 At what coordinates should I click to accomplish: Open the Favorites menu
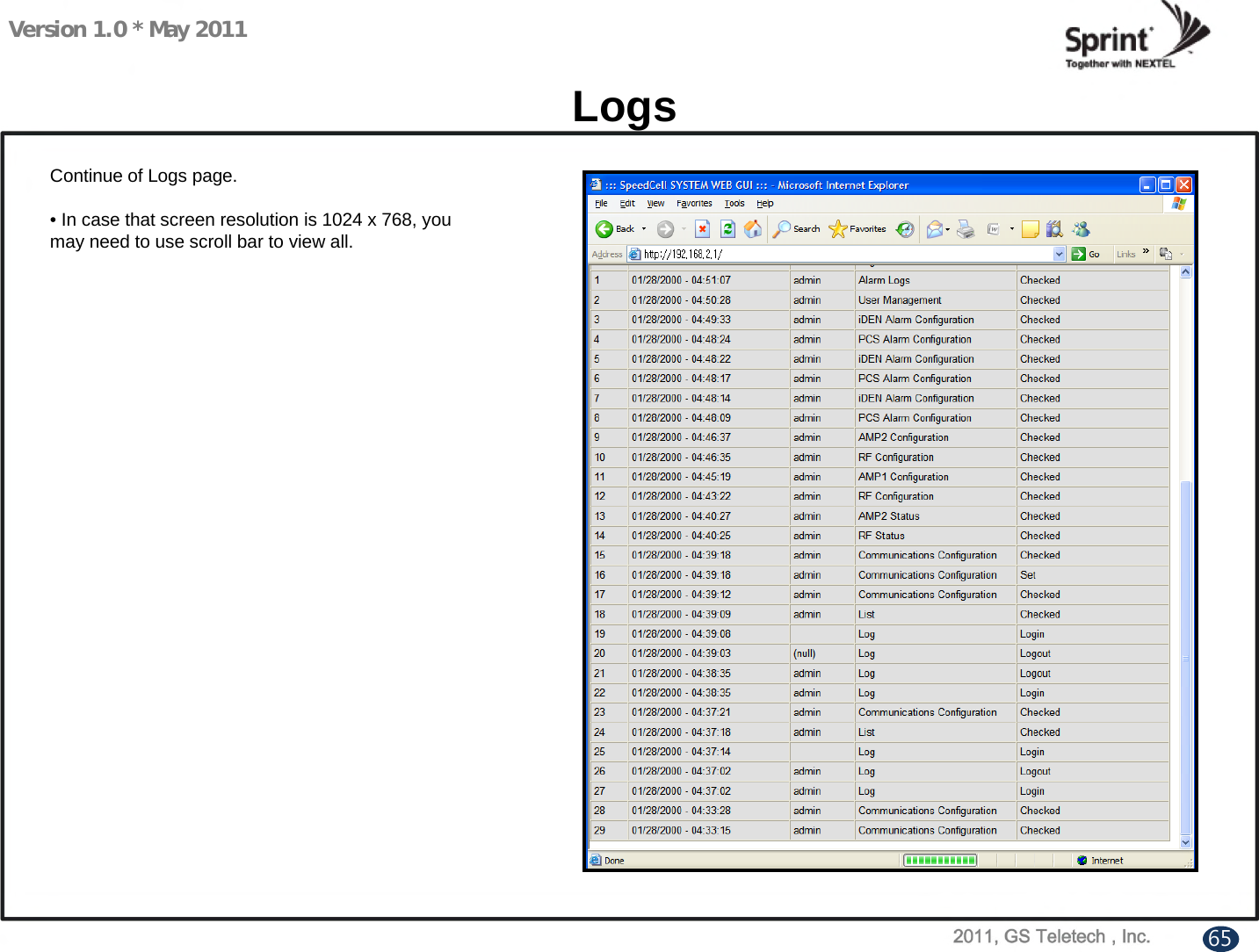[x=694, y=204]
